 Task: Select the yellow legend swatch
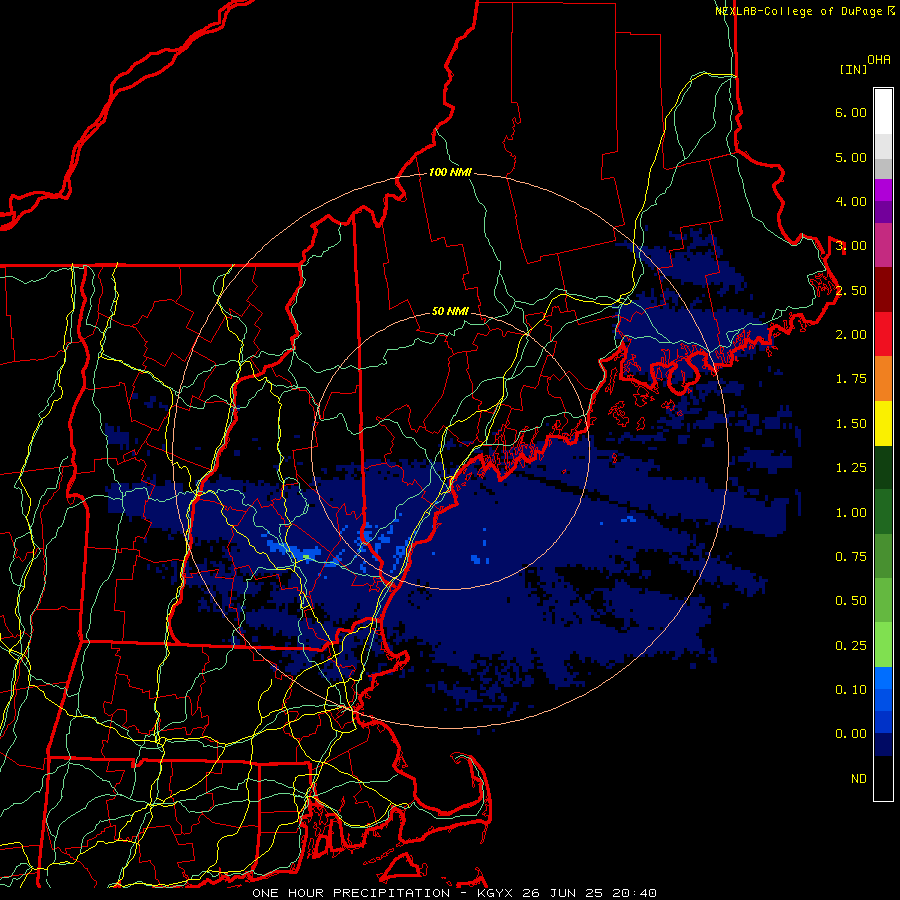click(x=883, y=423)
